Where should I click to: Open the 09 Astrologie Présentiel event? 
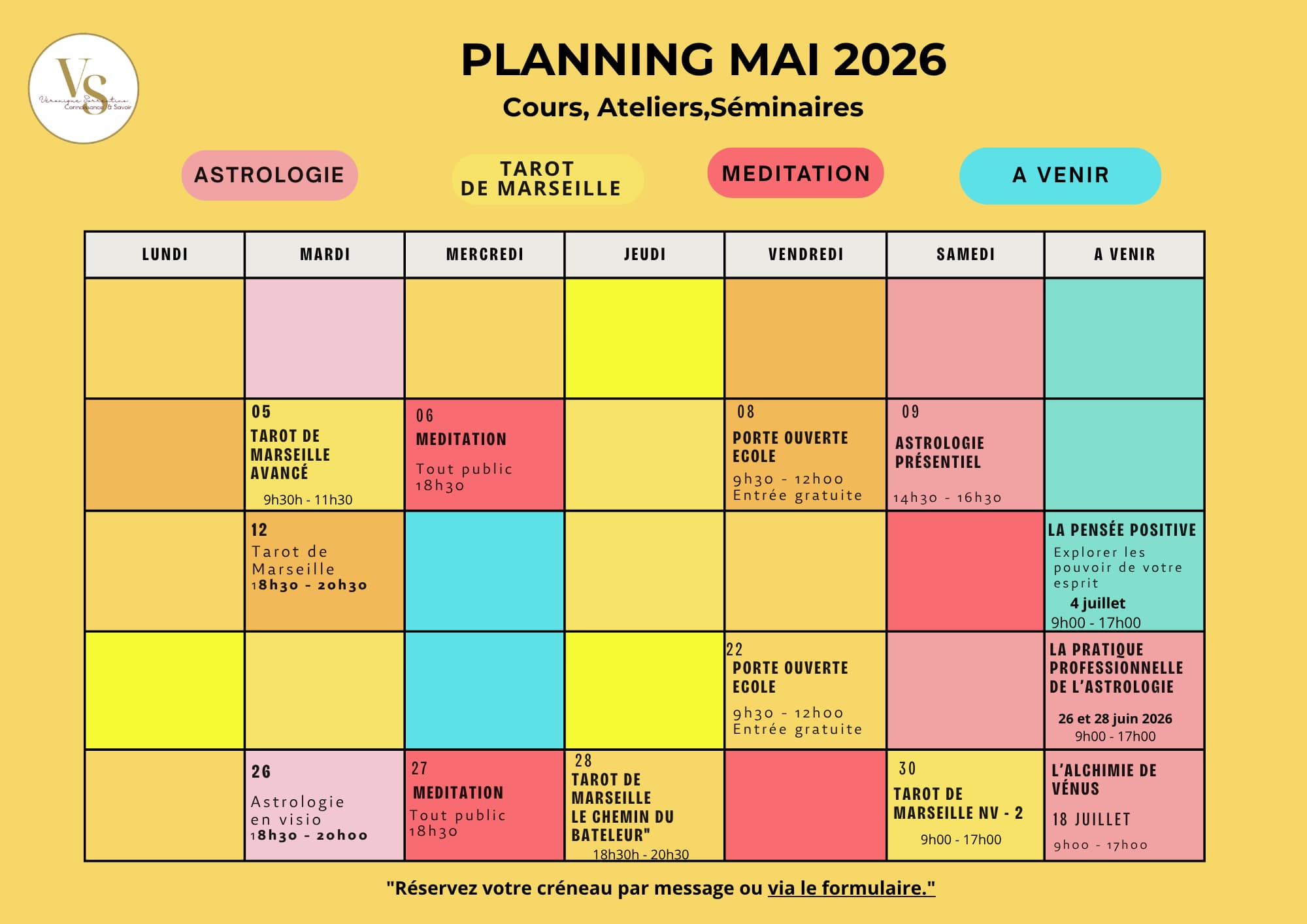tap(965, 455)
